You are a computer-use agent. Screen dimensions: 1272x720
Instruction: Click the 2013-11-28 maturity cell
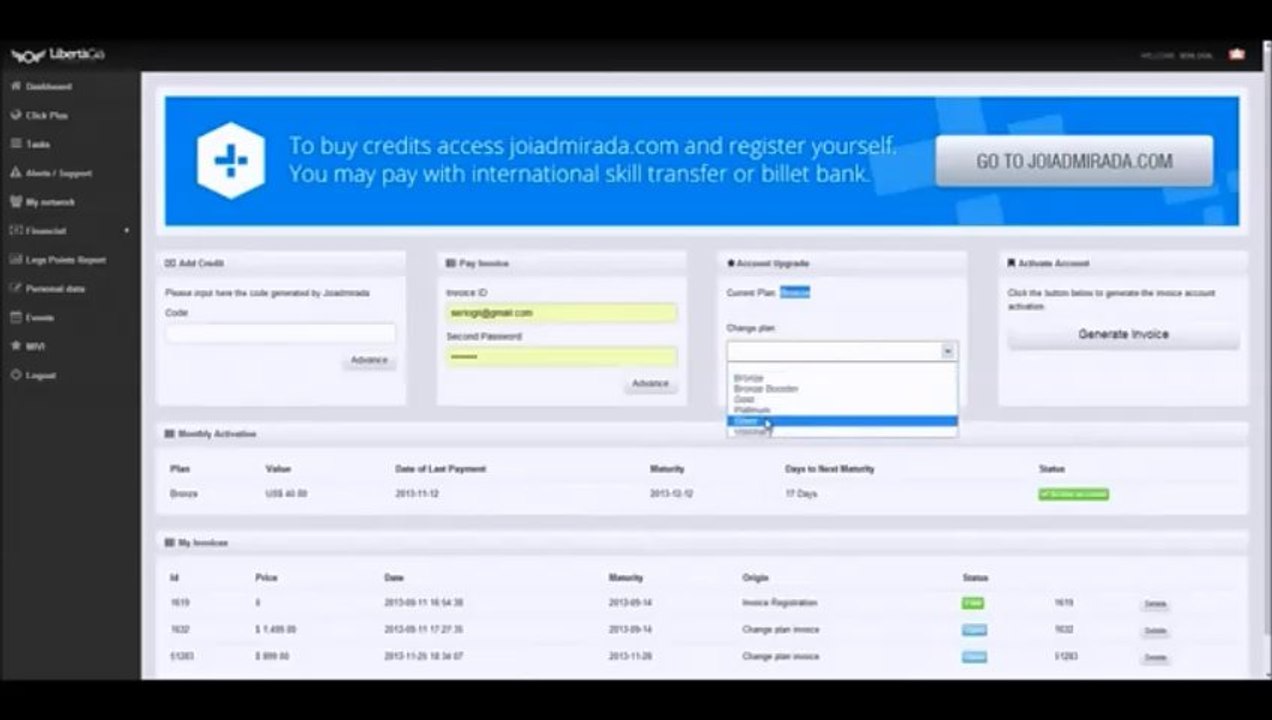630,657
